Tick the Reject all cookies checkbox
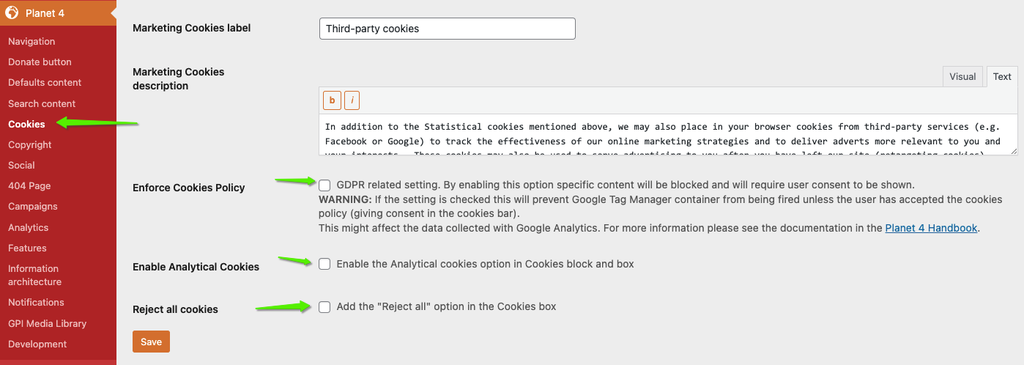 tap(325, 307)
